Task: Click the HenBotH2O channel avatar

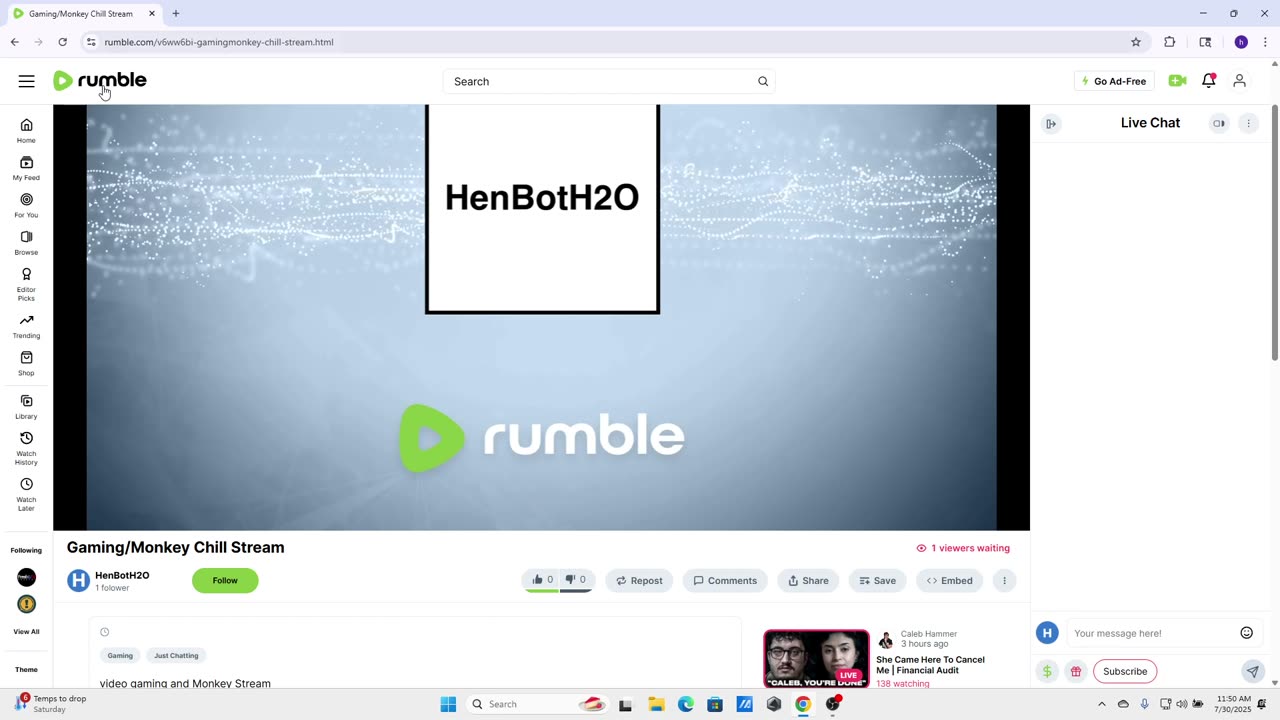Action: tap(78, 580)
